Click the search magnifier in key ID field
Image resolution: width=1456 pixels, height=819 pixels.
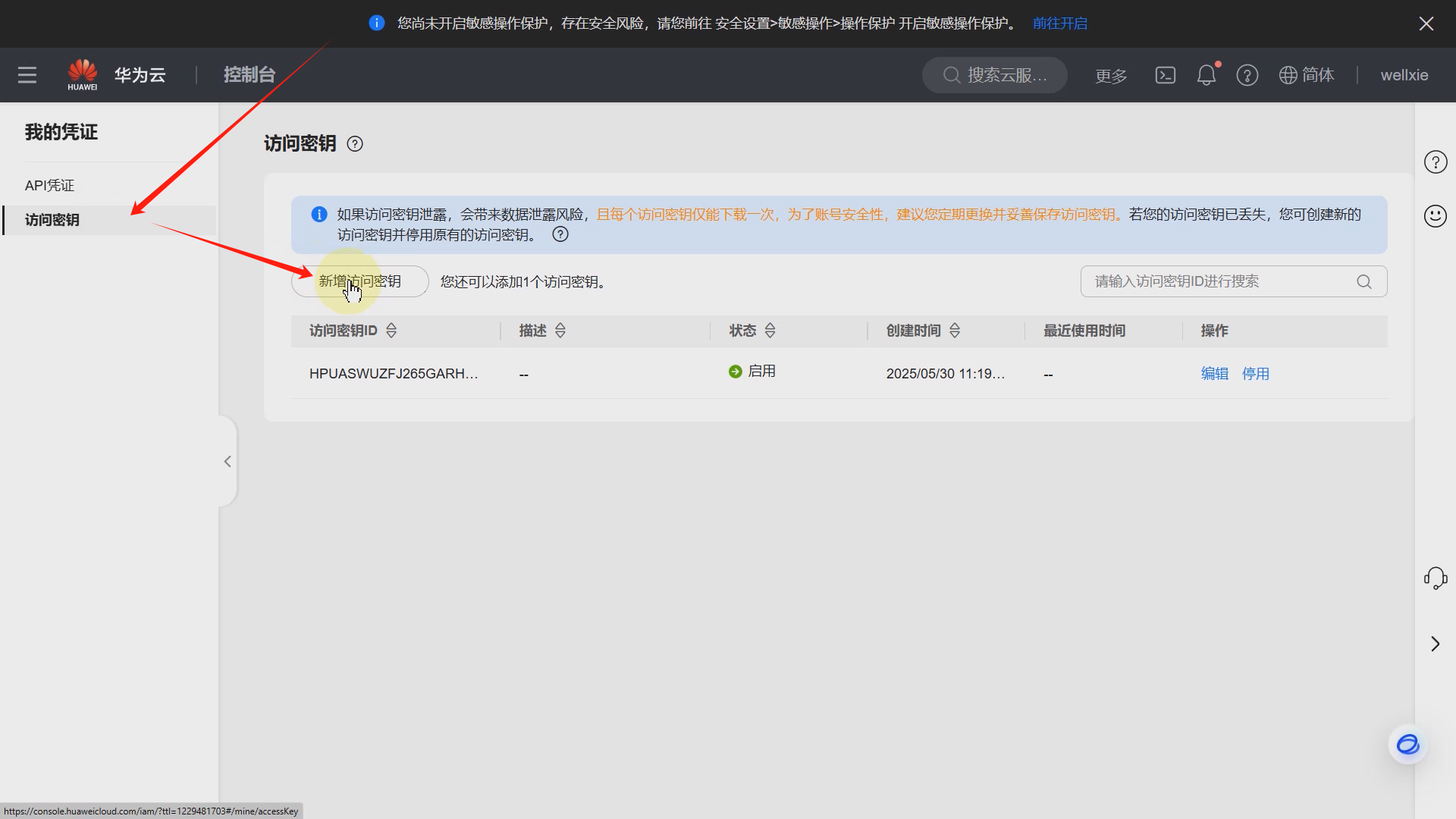[x=1363, y=281]
